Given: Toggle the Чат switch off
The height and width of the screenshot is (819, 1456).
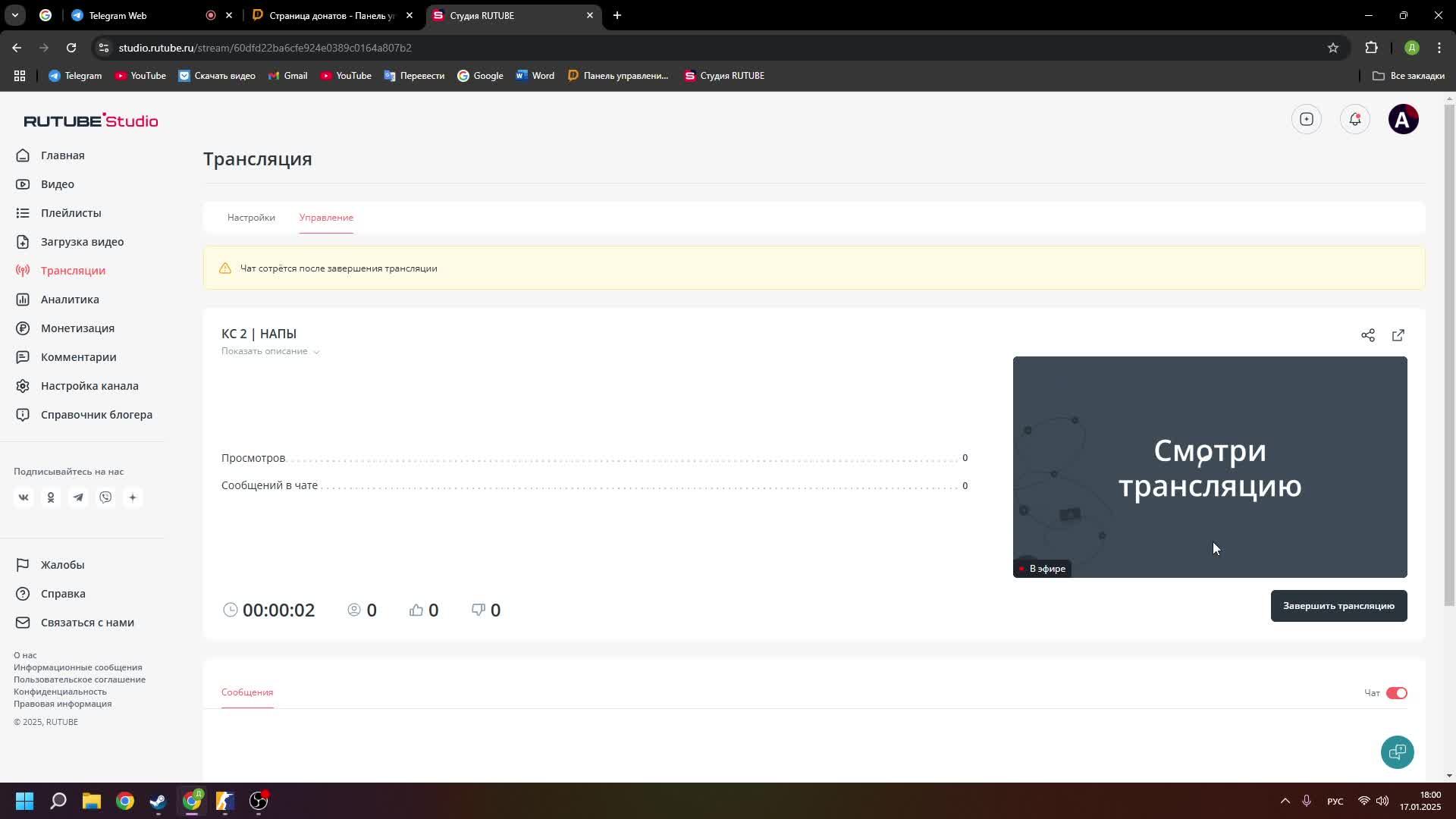Looking at the screenshot, I should click(x=1396, y=693).
